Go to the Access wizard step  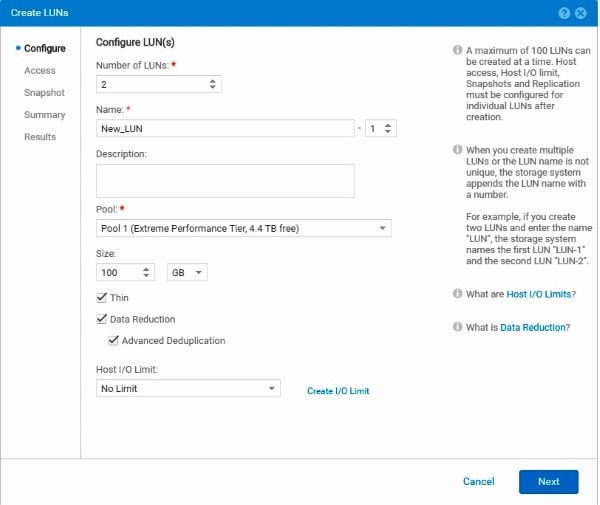40,70
